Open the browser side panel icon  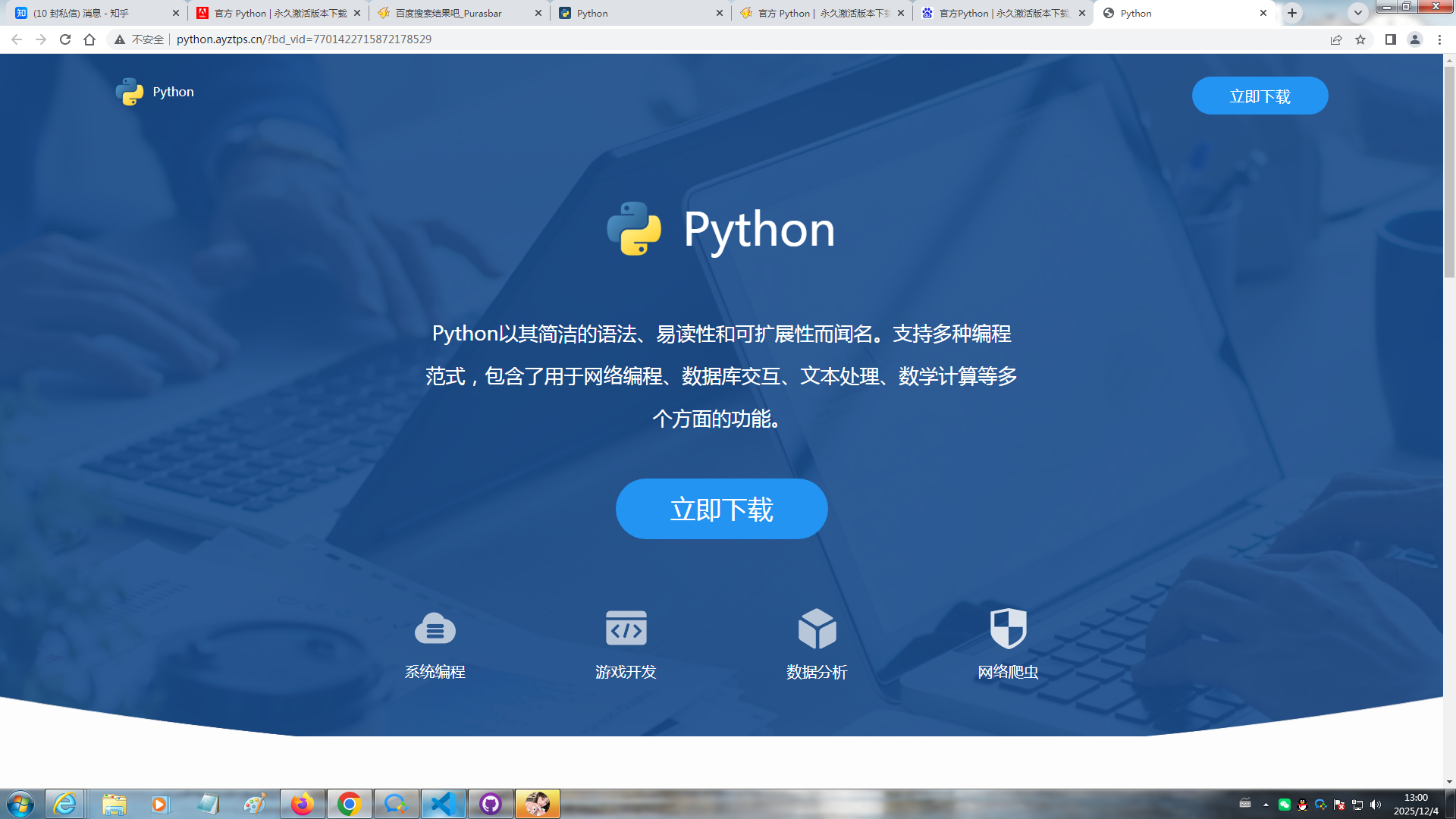pyautogui.click(x=1390, y=39)
